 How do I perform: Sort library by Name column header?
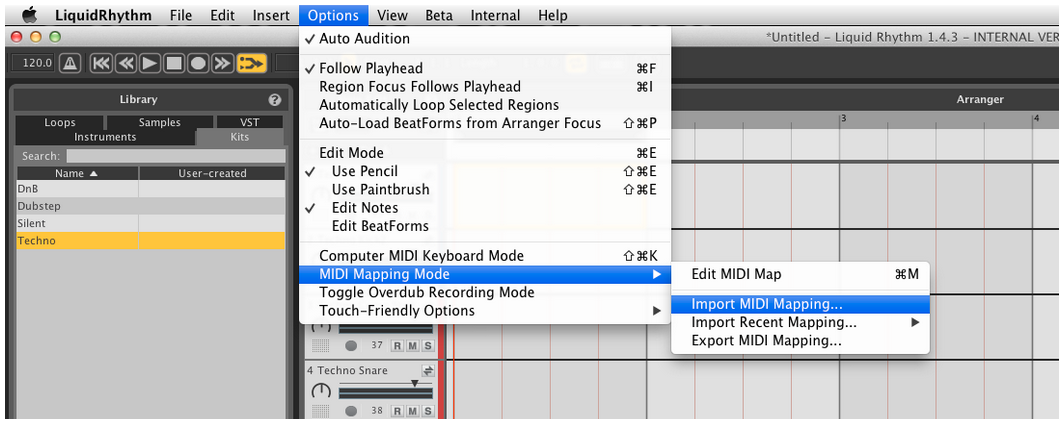click(77, 174)
